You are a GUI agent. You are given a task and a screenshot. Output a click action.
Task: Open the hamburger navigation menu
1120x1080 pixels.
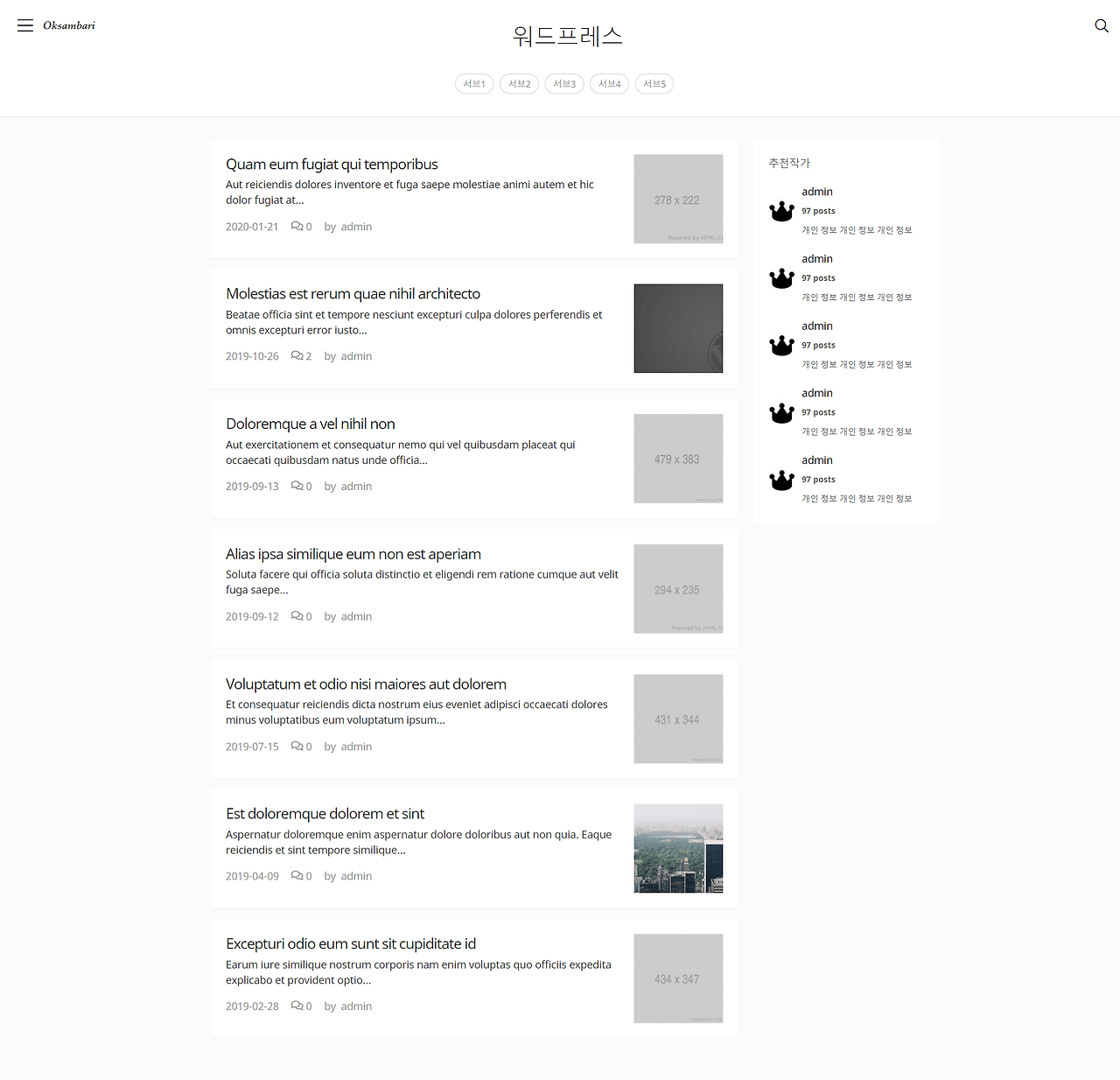tap(25, 25)
